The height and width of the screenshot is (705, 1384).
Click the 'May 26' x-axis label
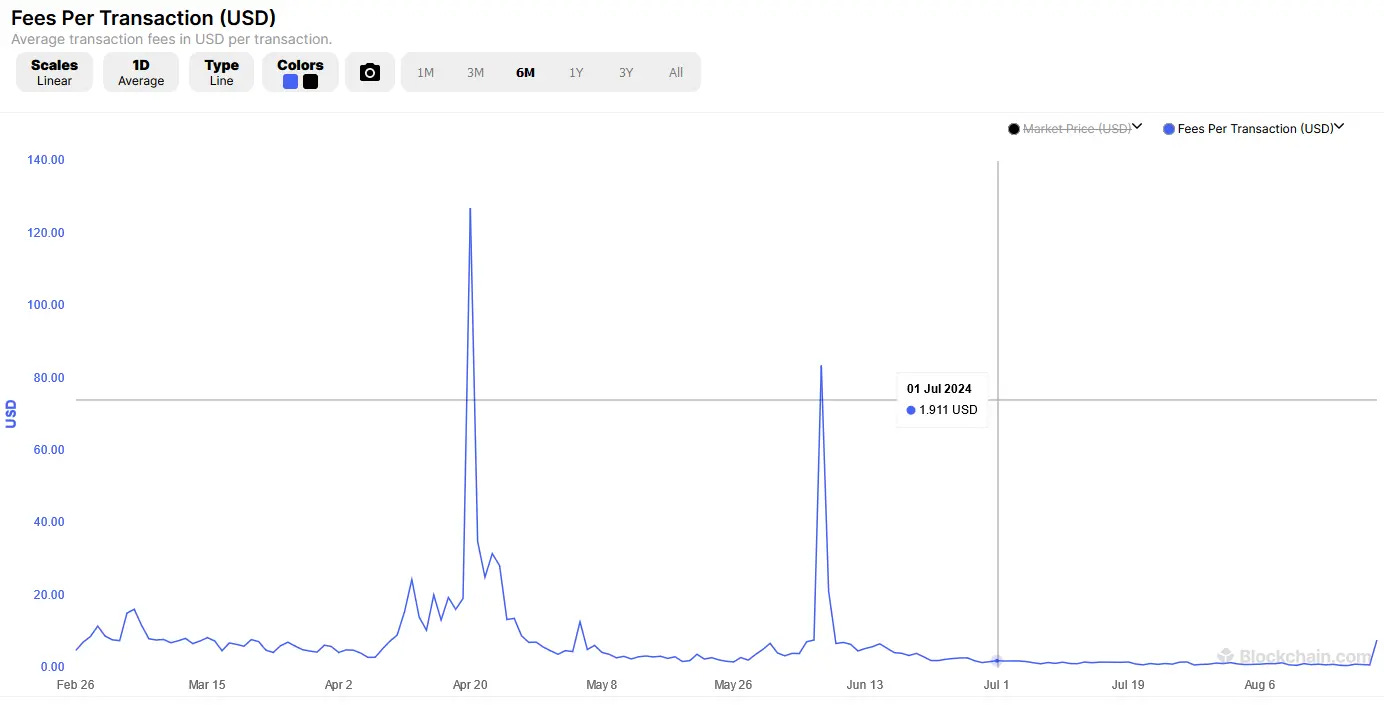pyautogui.click(x=733, y=685)
